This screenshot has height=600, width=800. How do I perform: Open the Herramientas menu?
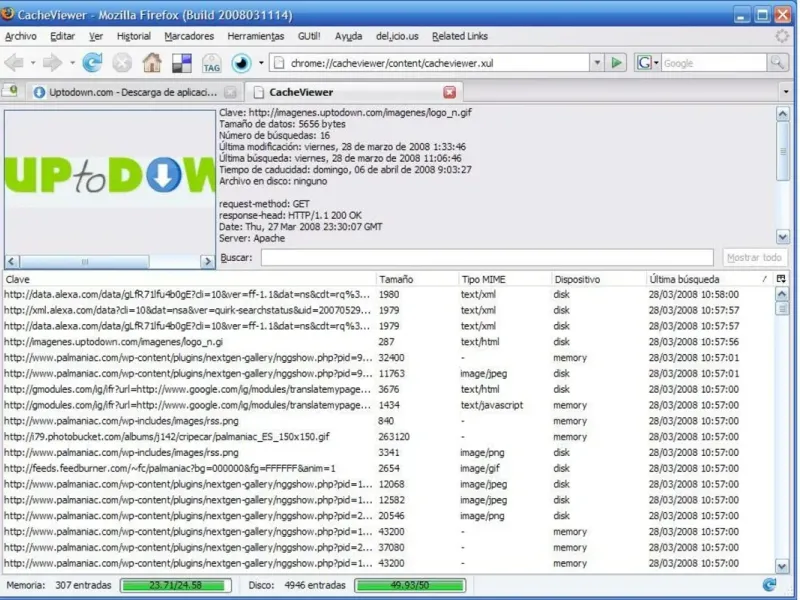pyautogui.click(x=256, y=36)
